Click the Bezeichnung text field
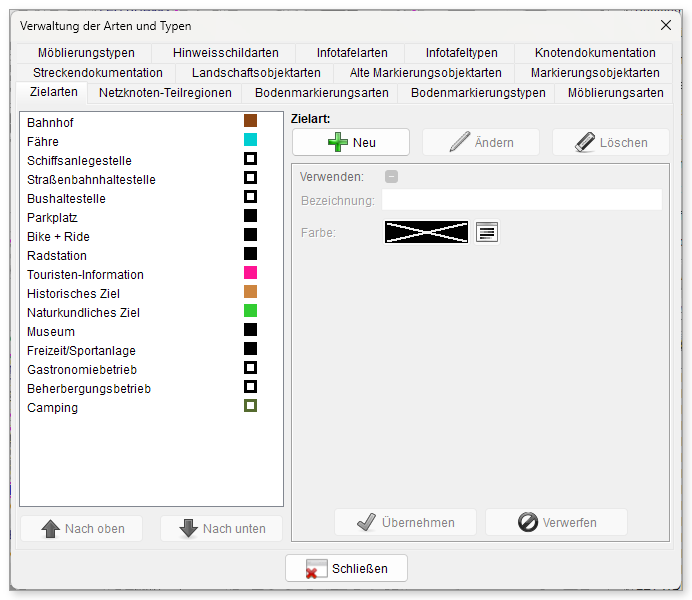This screenshot has height=600, width=692. coord(522,200)
